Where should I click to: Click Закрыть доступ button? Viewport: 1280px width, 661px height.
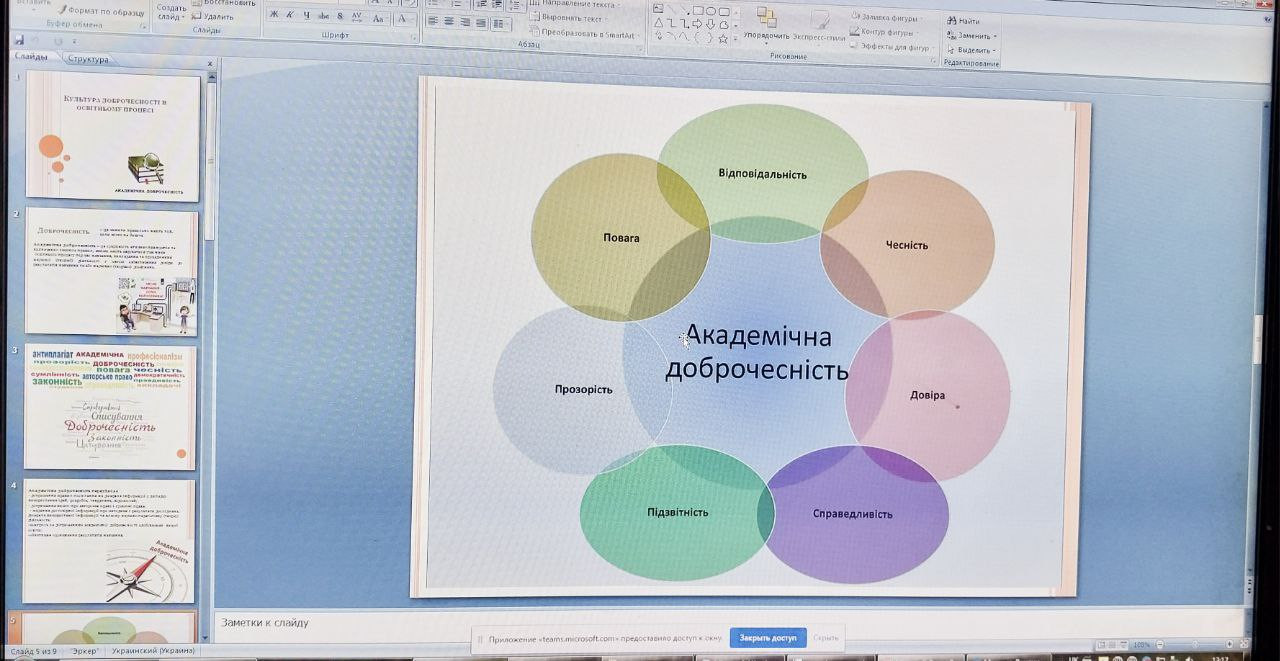(768, 638)
